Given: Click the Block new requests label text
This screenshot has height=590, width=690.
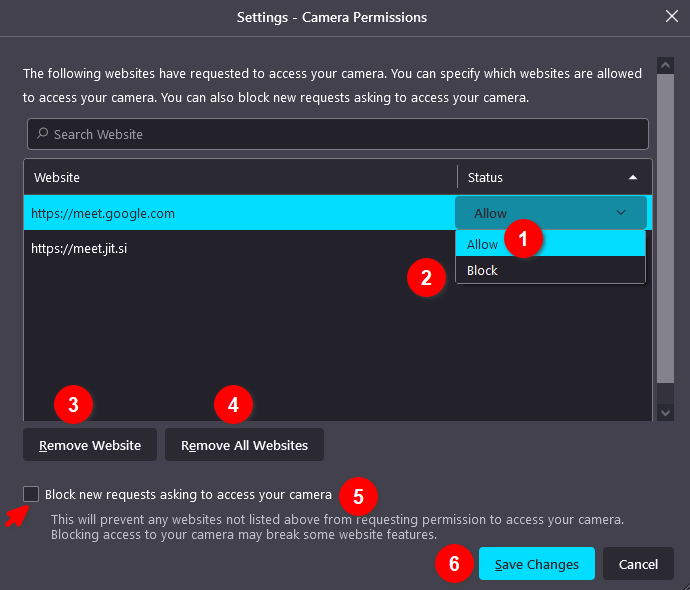Looking at the screenshot, I should click(188, 495).
